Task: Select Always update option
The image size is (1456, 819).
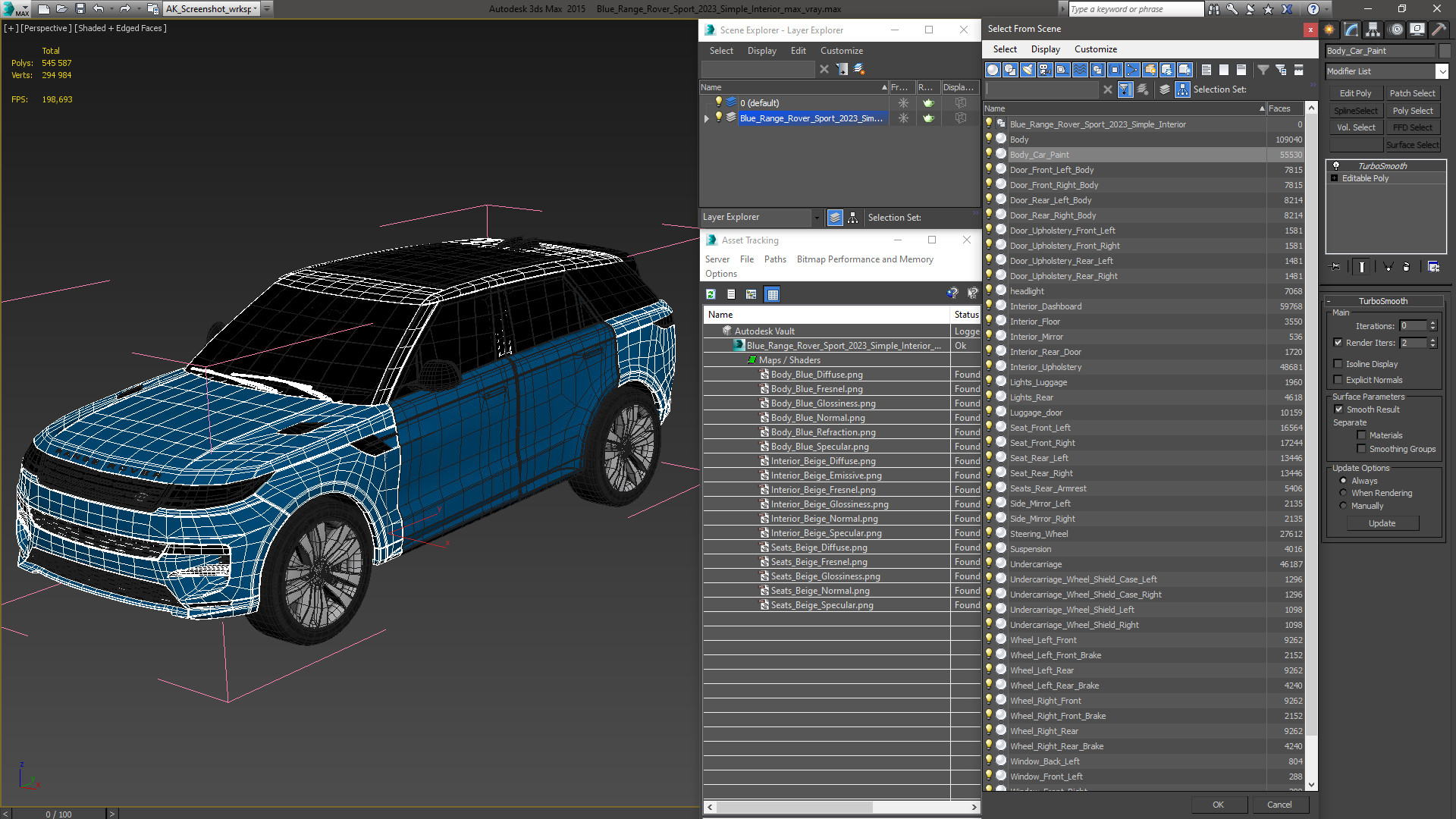Action: click(x=1343, y=481)
